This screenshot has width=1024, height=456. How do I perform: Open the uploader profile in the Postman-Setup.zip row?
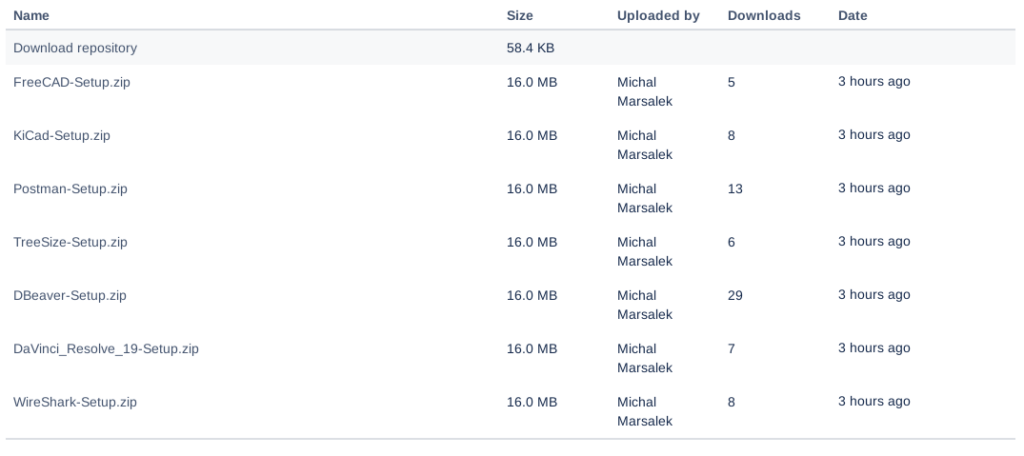[x=644, y=197]
